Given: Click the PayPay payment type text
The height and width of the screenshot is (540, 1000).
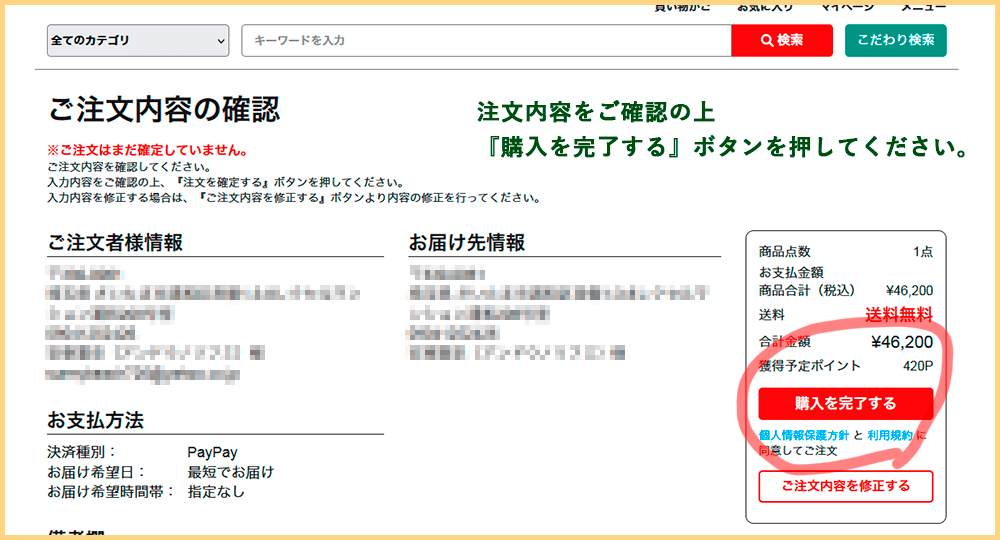Looking at the screenshot, I should point(212,452).
